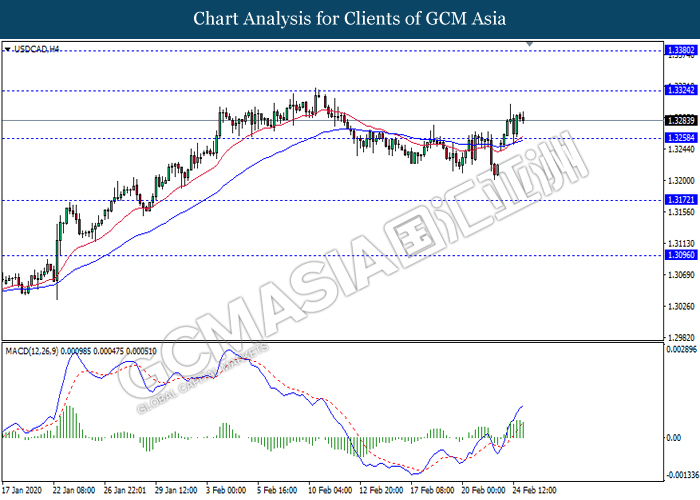Screen dimensions: 700x500
Task: Select the 1.32584 support level label
Action: (x=681, y=138)
